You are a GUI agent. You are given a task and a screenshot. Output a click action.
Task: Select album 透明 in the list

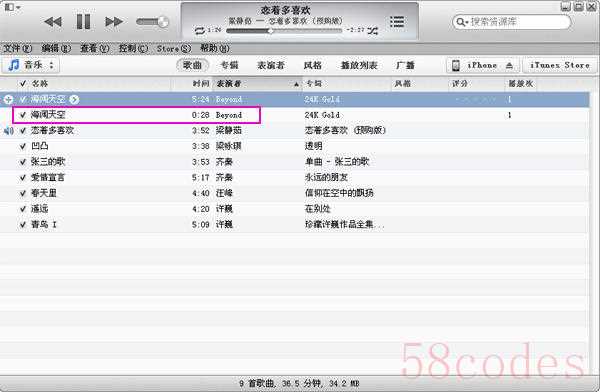pyautogui.click(x=313, y=146)
